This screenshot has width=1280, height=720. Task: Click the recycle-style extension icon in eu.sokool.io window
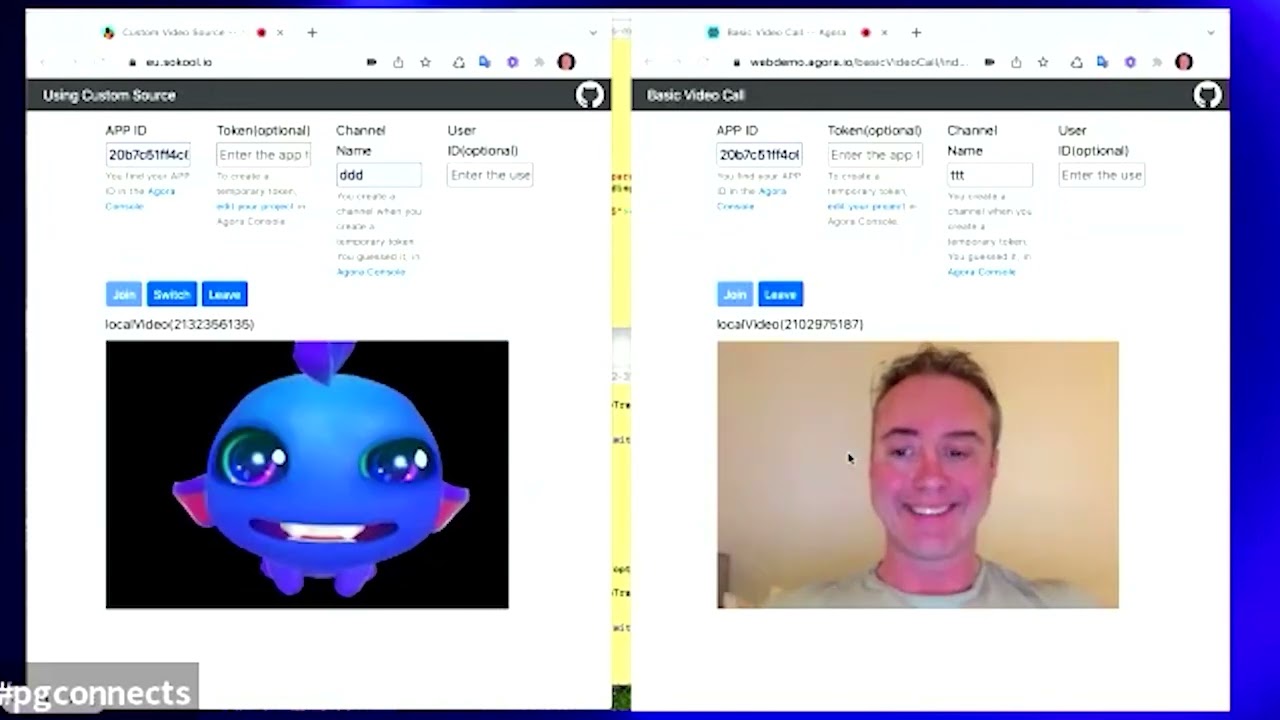click(x=458, y=62)
